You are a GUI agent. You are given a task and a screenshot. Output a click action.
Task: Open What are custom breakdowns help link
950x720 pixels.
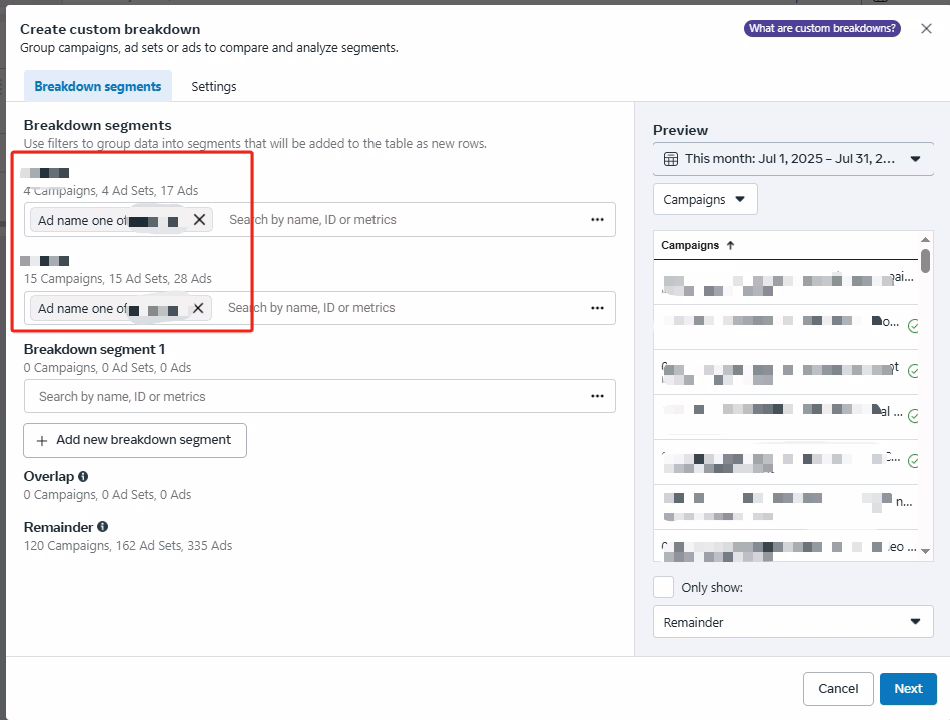tap(822, 29)
